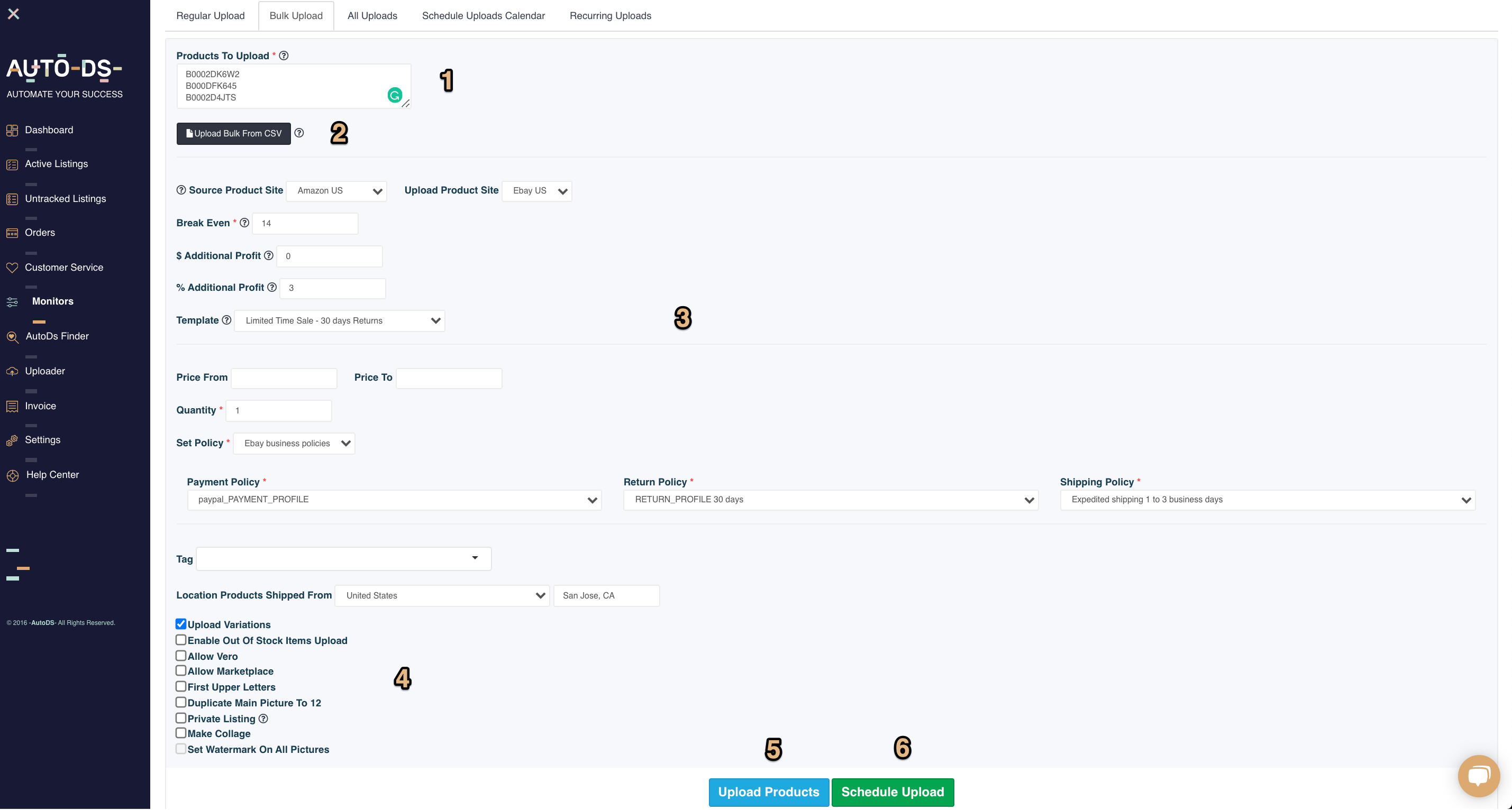
Task: Click the Orders sidebar icon
Action: click(x=12, y=233)
